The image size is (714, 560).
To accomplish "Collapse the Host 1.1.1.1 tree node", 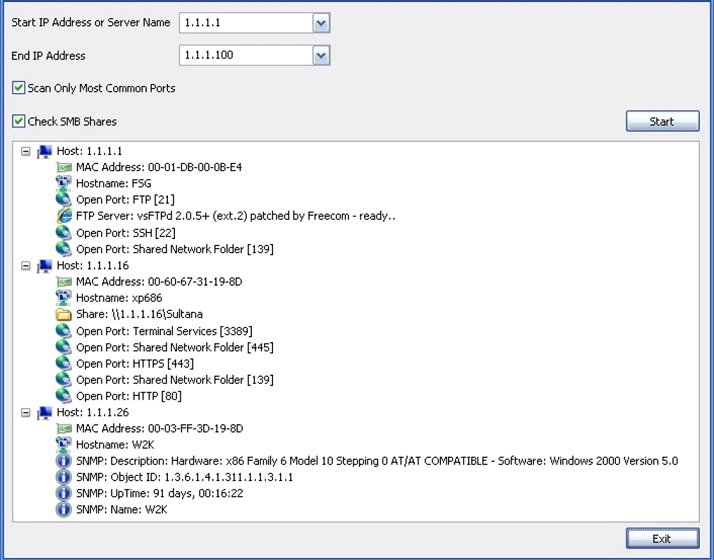I will (x=26, y=152).
